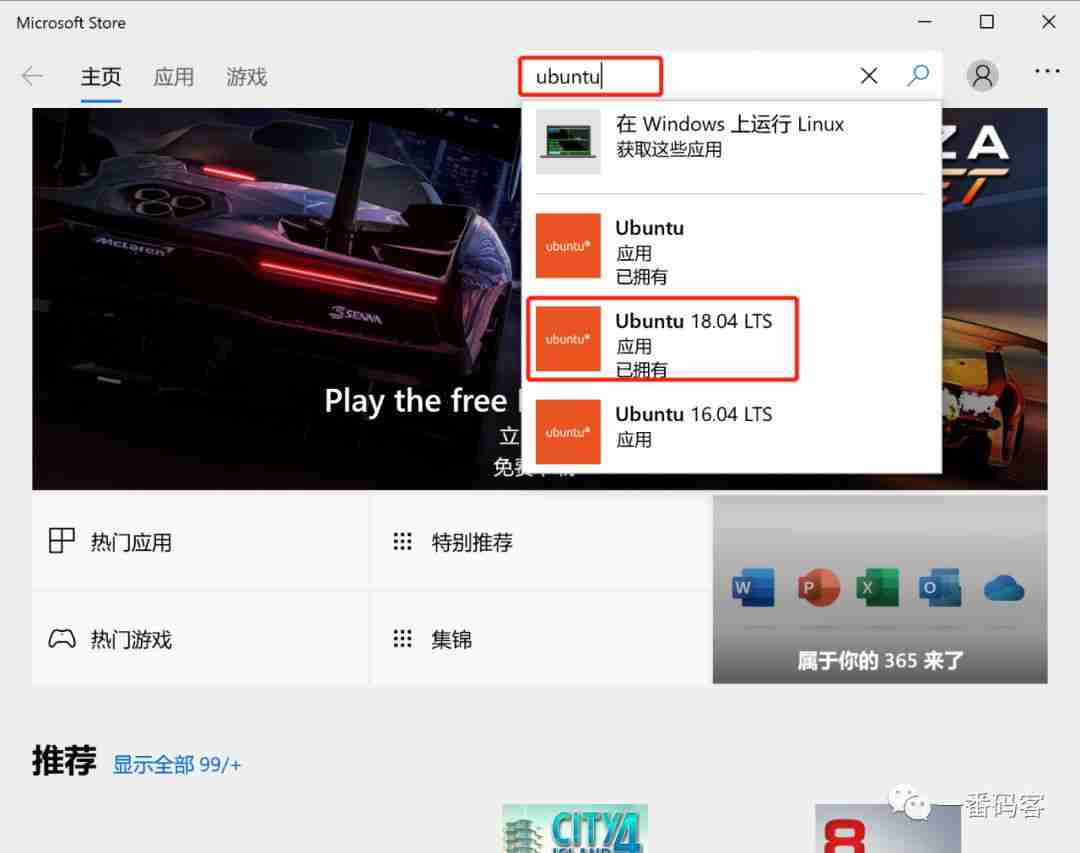Click the search magnifier icon
The image size is (1080, 853).
(x=918, y=75)
